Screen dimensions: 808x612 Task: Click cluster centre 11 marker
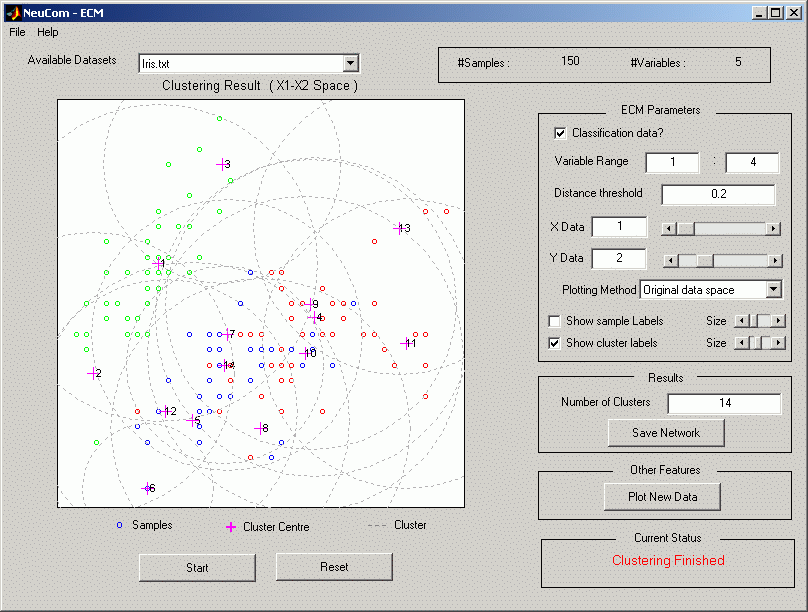406,343
